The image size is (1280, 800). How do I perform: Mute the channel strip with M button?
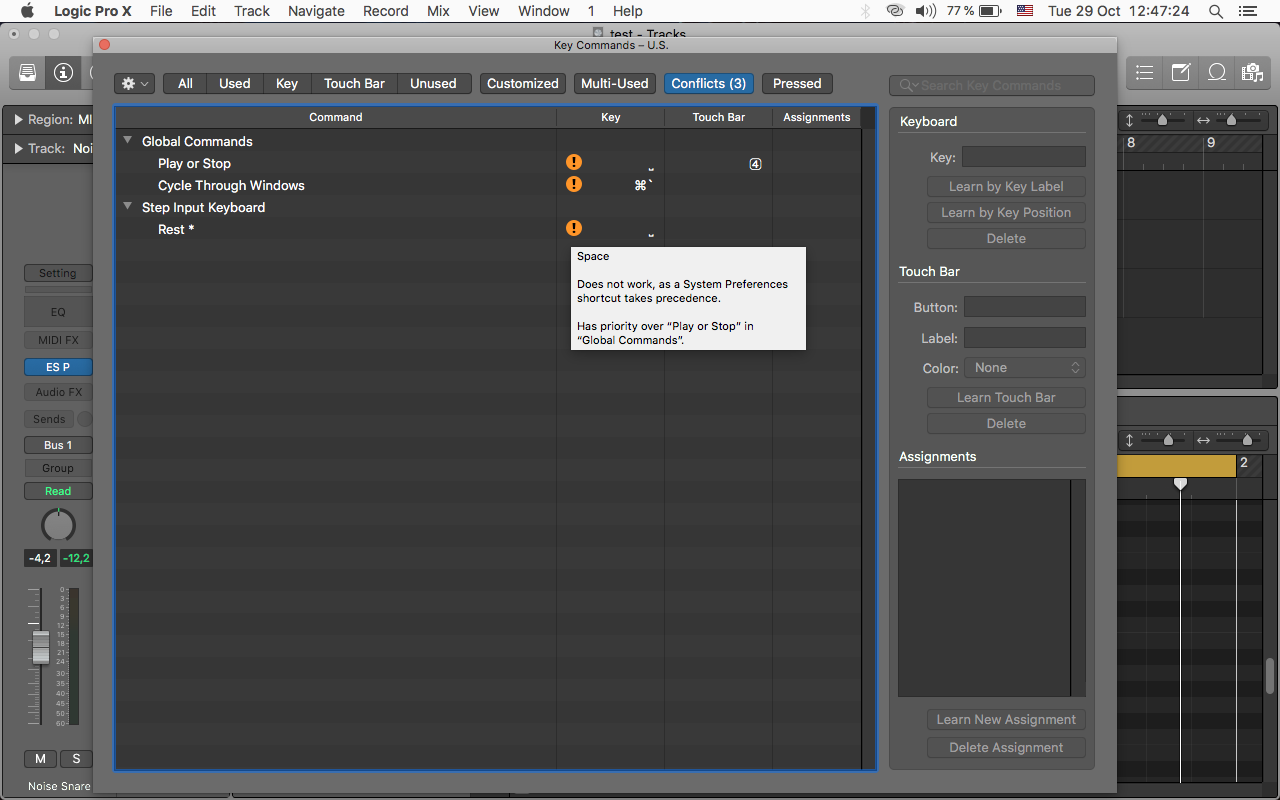click(x=41, y=759)
